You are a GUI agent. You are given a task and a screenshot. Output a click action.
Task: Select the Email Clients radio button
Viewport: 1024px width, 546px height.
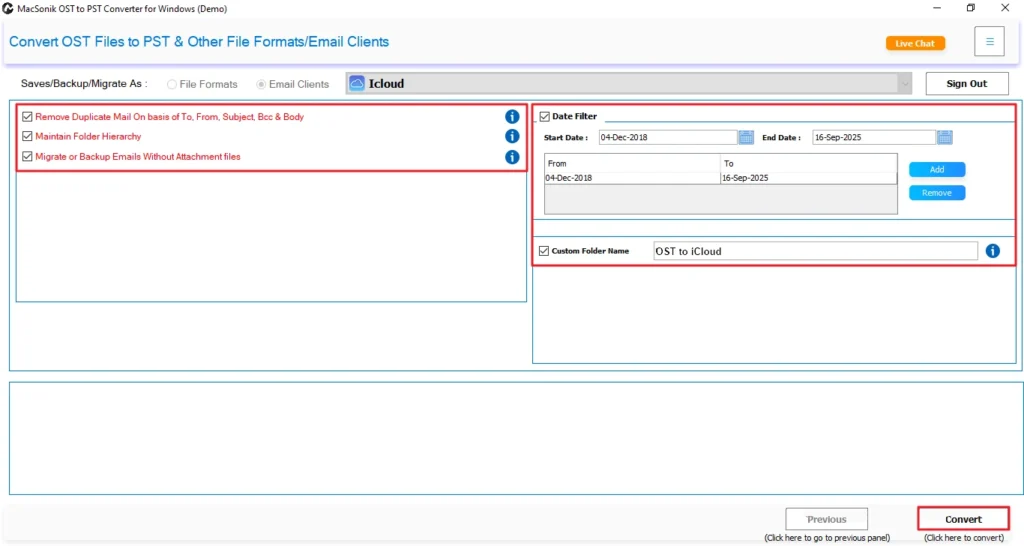click(262, 85)
